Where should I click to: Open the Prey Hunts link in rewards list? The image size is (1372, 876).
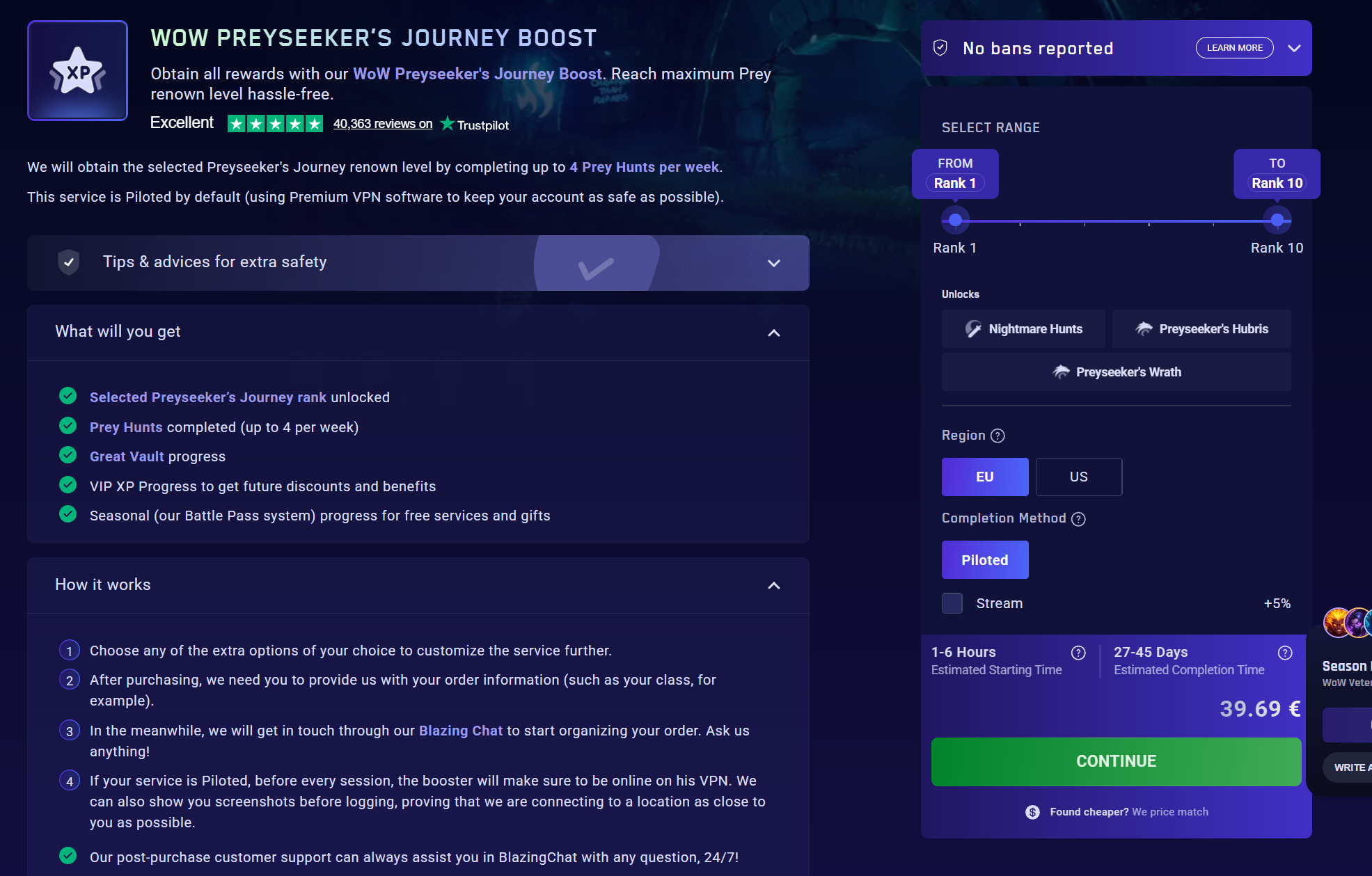tap(126, 427)
